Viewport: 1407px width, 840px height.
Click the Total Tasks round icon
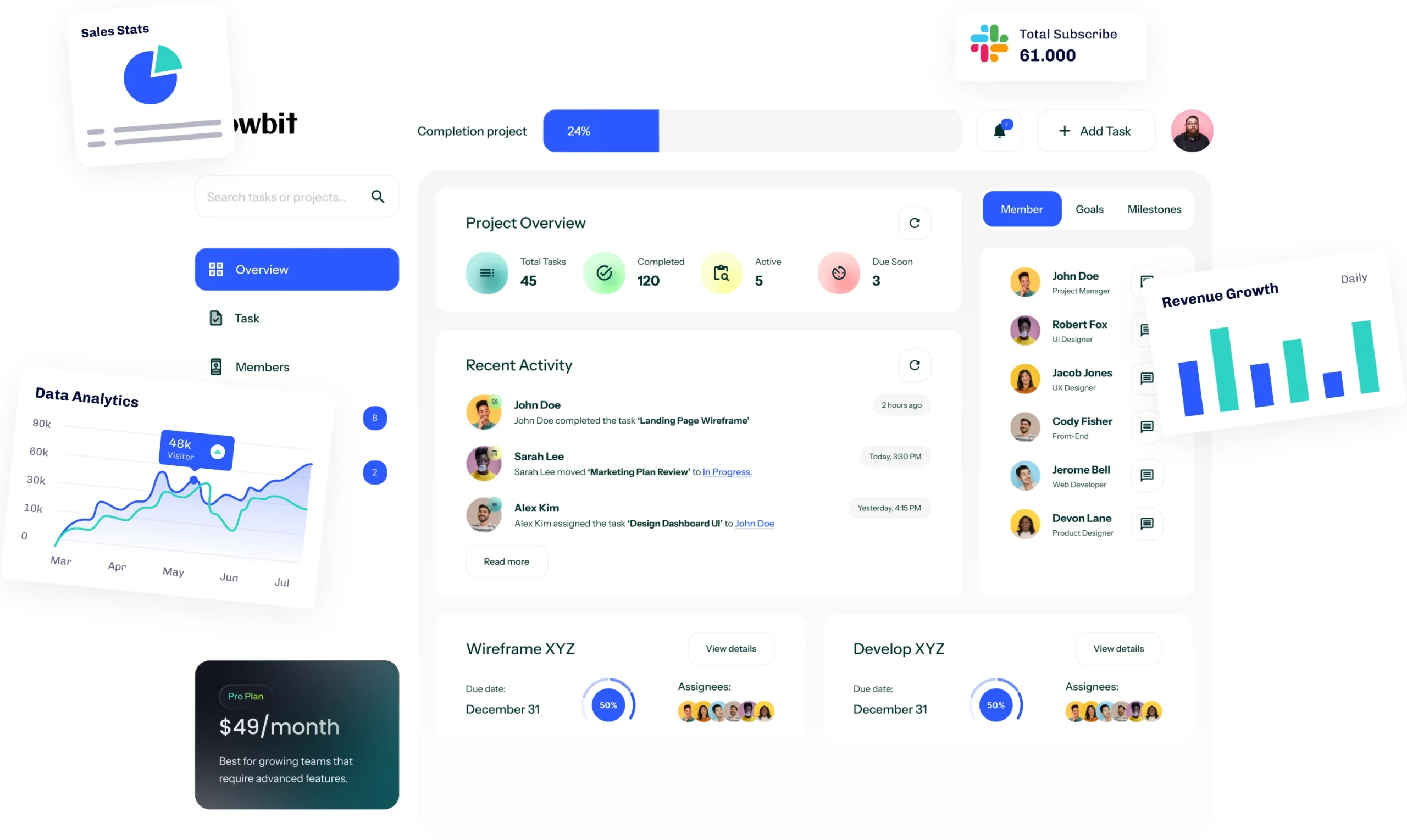487,273
